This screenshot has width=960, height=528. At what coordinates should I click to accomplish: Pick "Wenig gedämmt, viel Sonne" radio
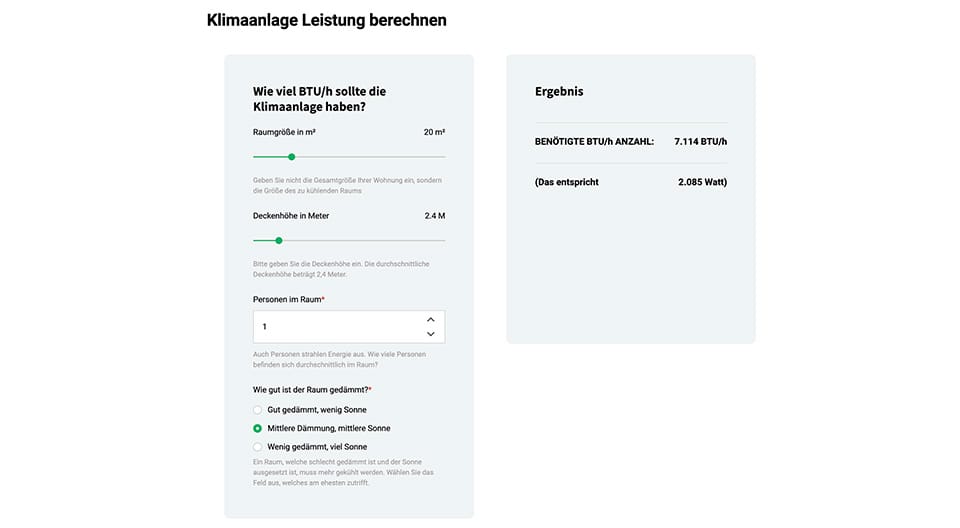(258, 446)
